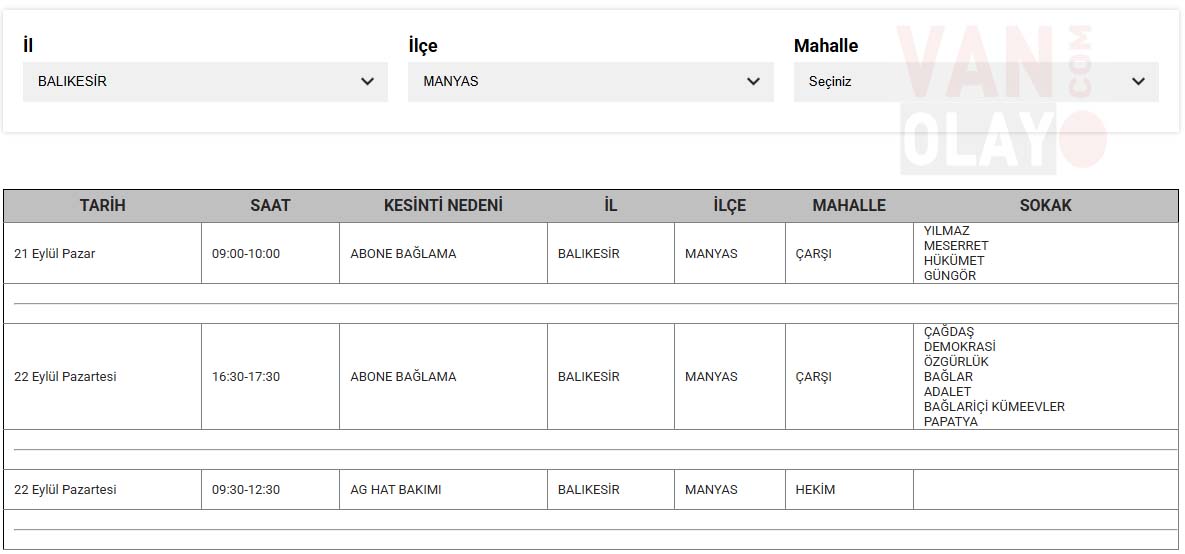Select the 16:30-17:30 time cell

coord(271,376)
